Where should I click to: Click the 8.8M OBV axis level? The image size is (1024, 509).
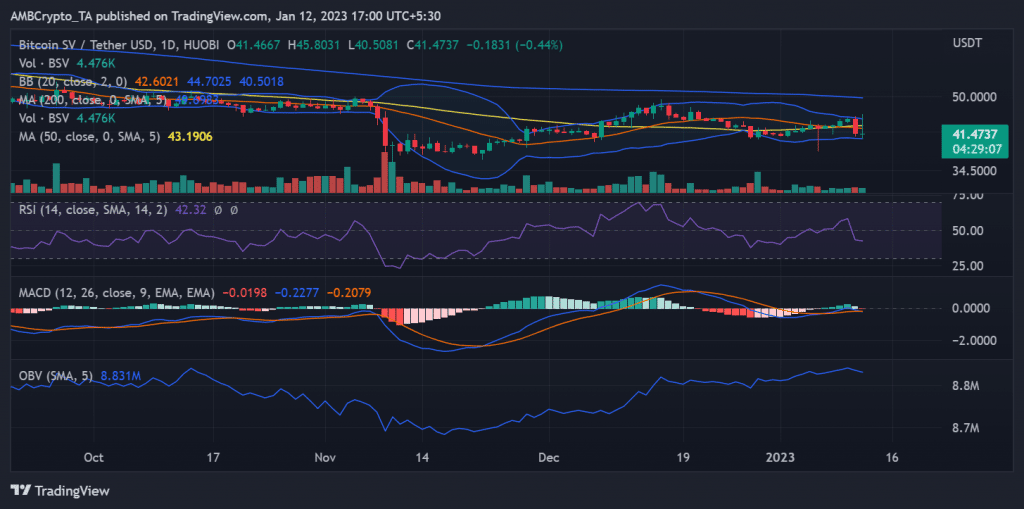pos(965,387)
